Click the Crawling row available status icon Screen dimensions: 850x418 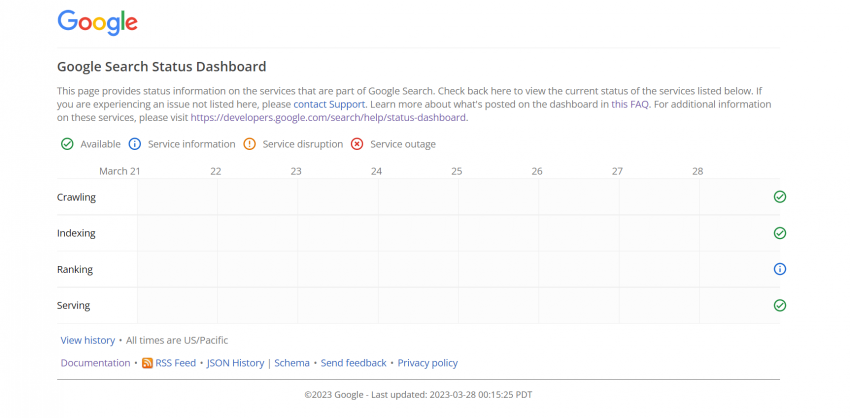[x=780, y=197]
